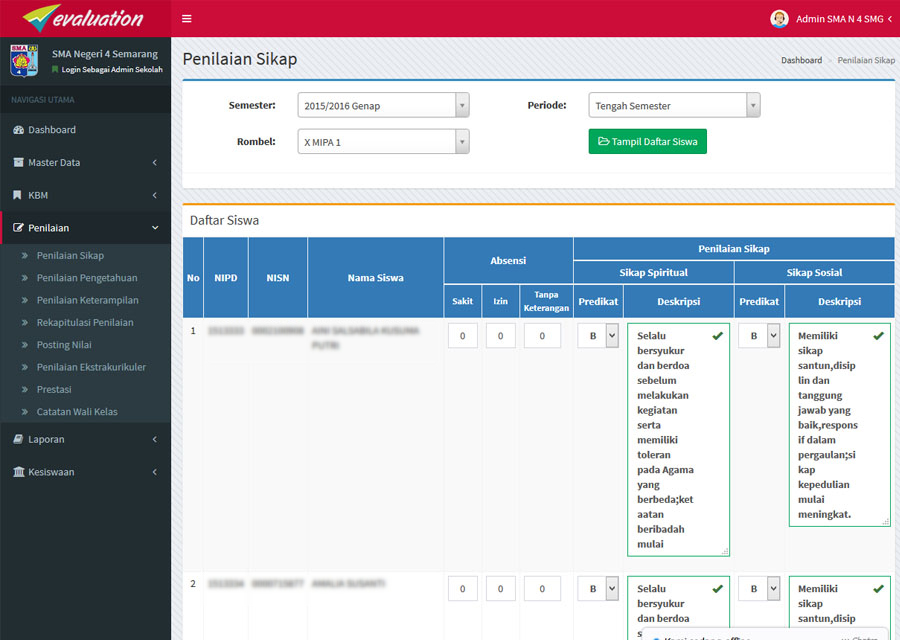
Task: Click the Sakit input for student 1
Action: tap(462, 337)
